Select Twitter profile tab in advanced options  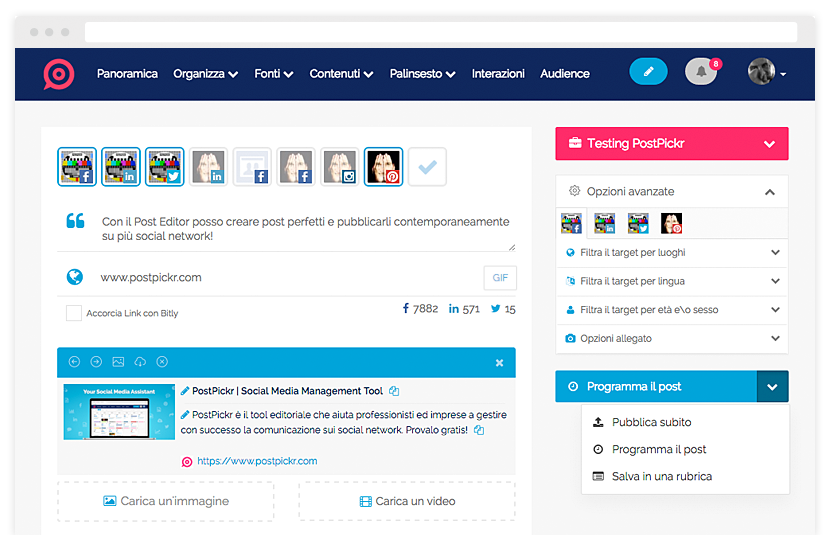[x=638, y=223]
